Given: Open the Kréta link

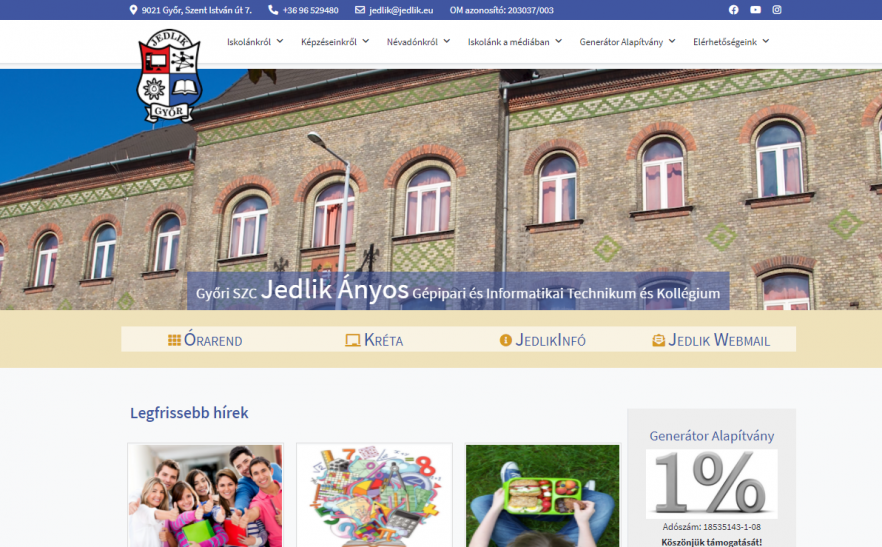Looking at the screenshot, I should pos(383,340).
